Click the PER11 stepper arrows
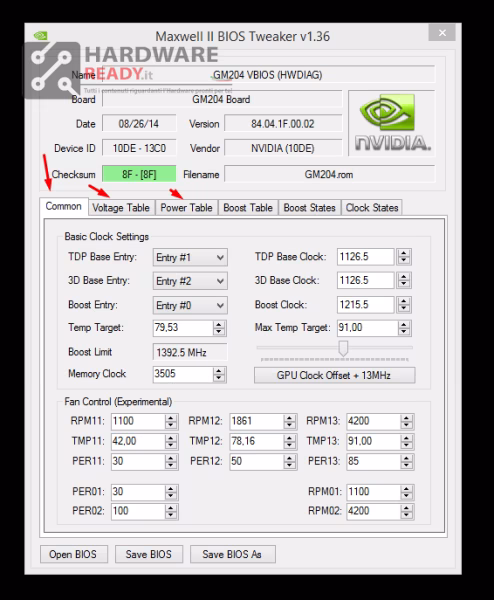This screenshot has height=600, width=494. (x=171, y=461)
